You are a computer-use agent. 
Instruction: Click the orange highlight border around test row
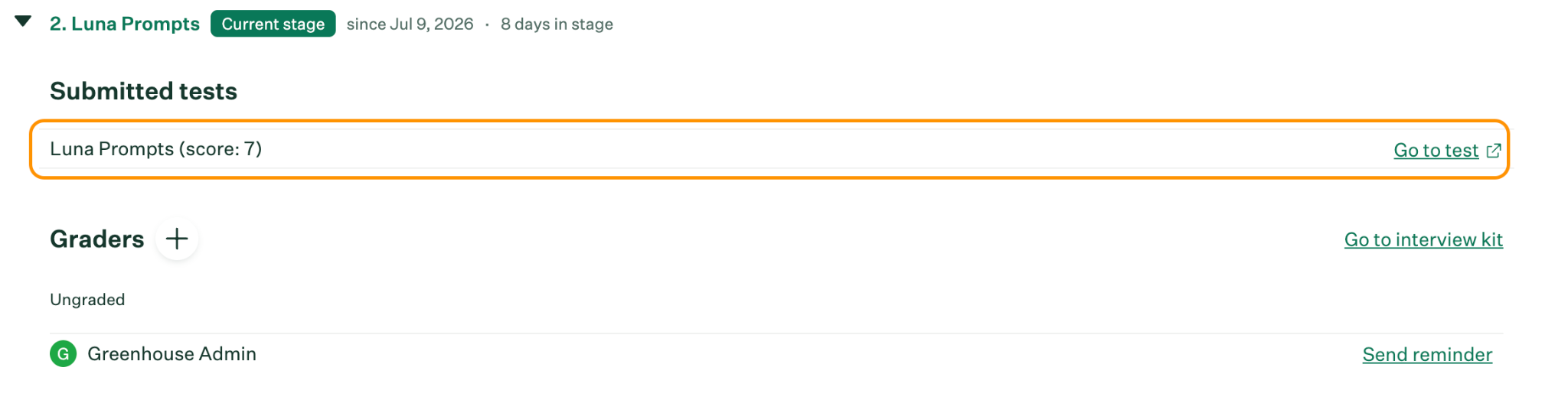coord(769,121)
